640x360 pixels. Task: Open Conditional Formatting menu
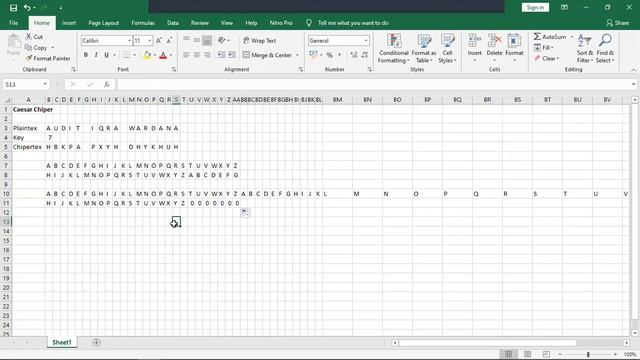point(393,49)
